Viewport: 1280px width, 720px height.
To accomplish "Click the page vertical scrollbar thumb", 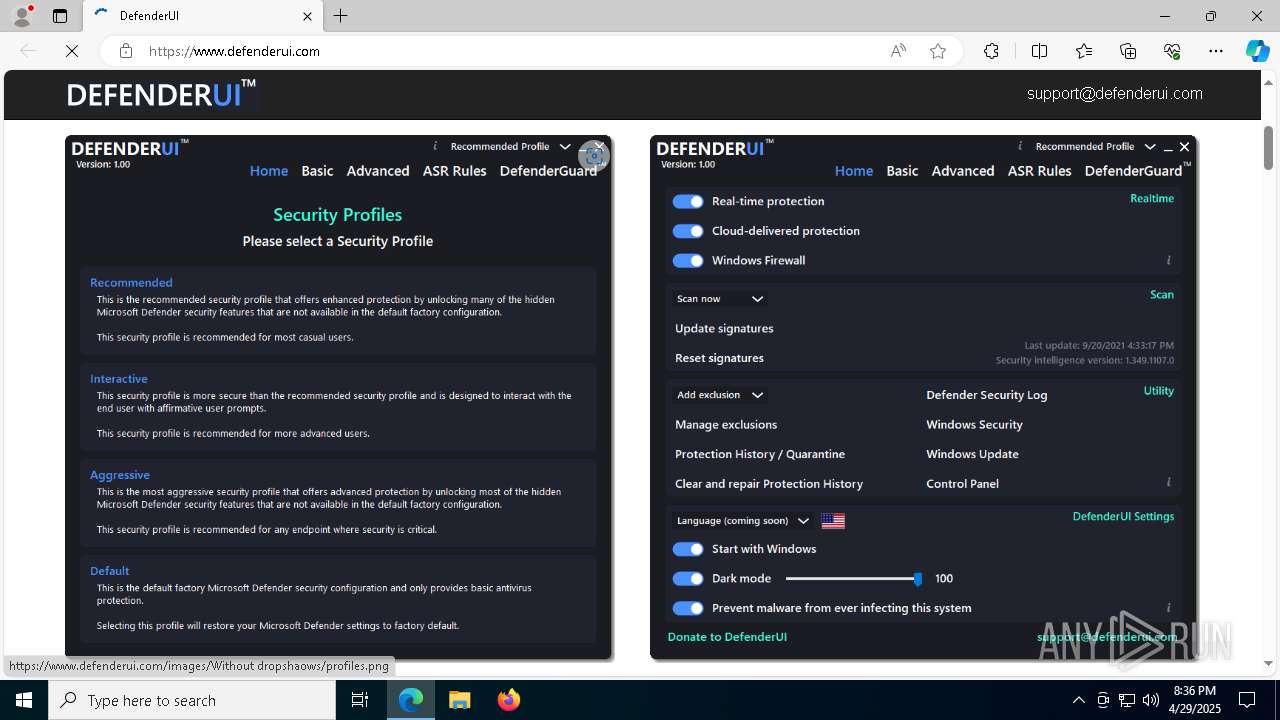I will [1269, 148].
